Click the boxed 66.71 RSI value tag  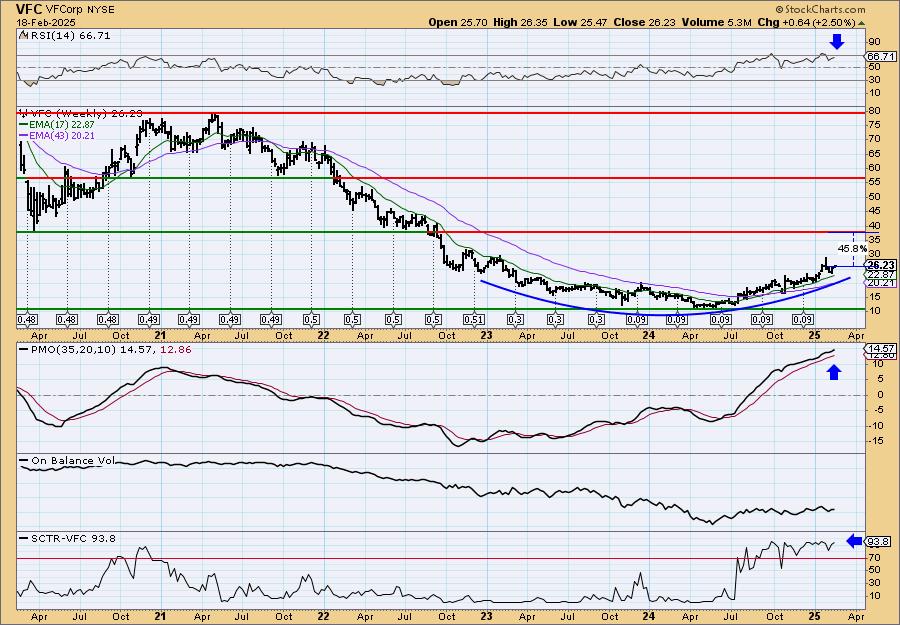point(879,56)
